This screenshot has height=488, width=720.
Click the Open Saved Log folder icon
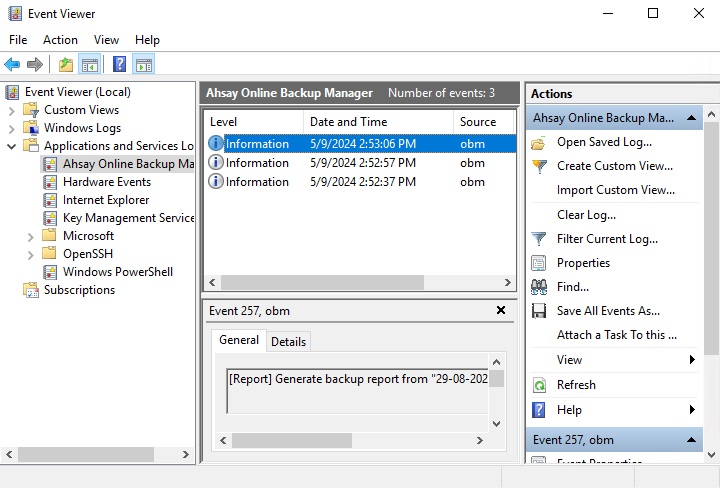(x=539, y=143)
